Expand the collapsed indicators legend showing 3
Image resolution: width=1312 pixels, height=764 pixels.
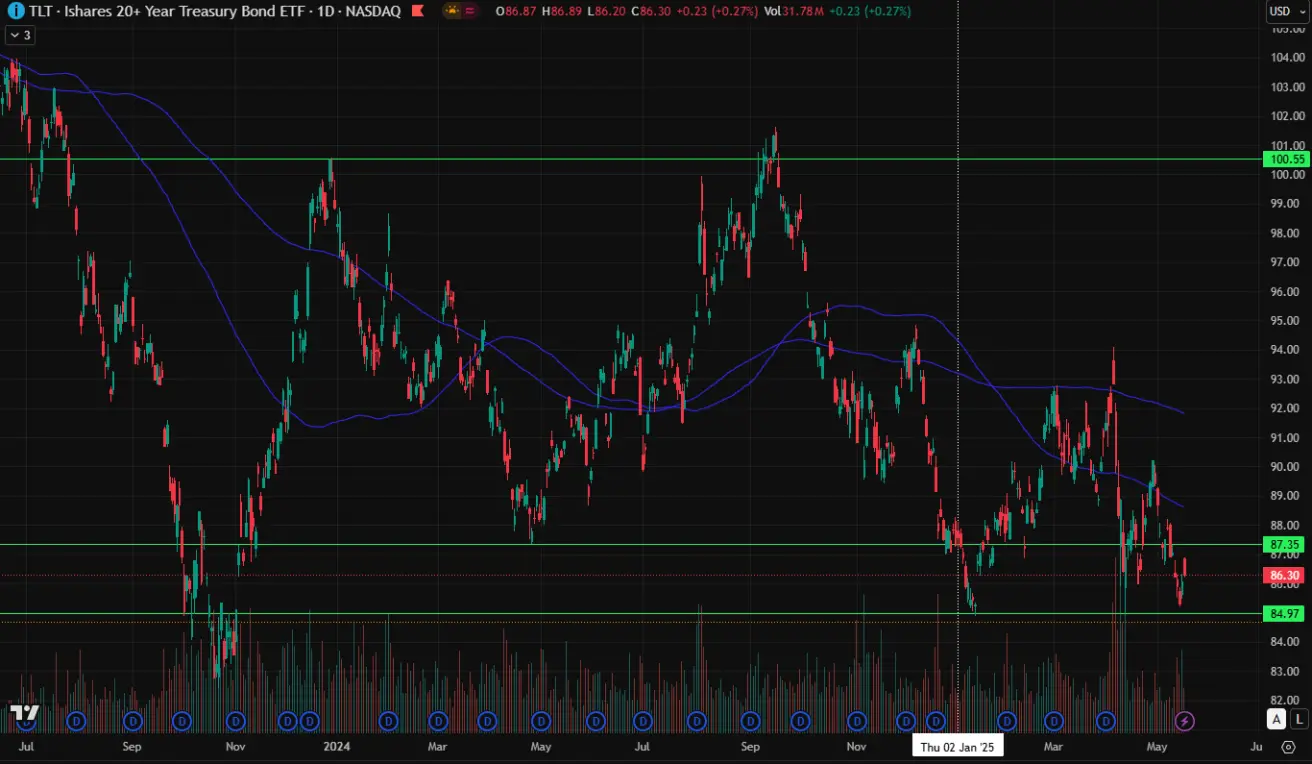tap(19, 34)
